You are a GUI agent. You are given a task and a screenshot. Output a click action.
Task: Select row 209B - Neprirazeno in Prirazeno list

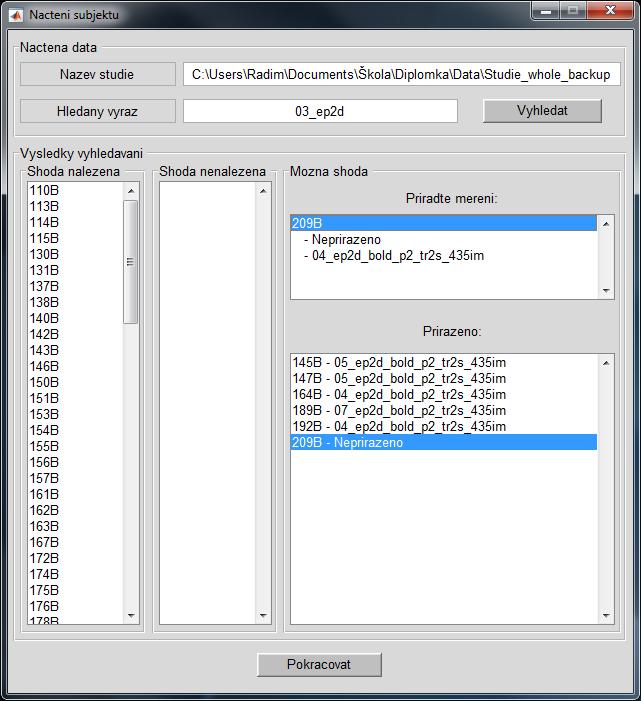pyautogui.click(x=443, y=442)
